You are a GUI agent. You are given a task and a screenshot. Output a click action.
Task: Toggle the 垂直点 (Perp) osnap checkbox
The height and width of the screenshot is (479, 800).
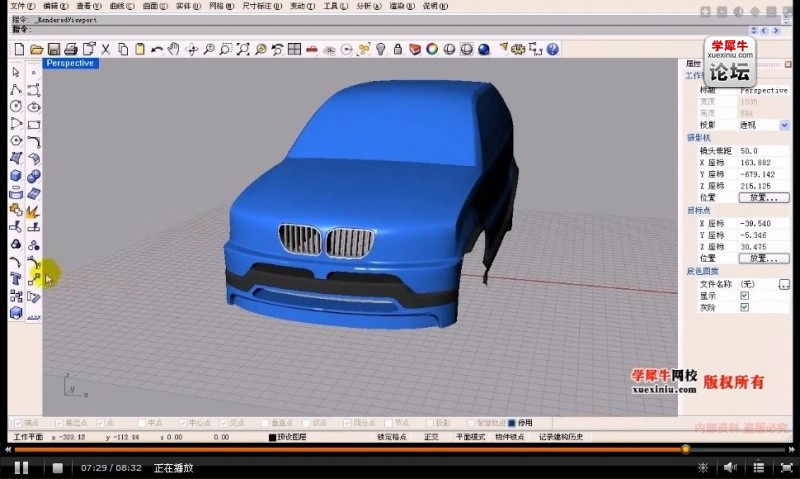(265, 423)
